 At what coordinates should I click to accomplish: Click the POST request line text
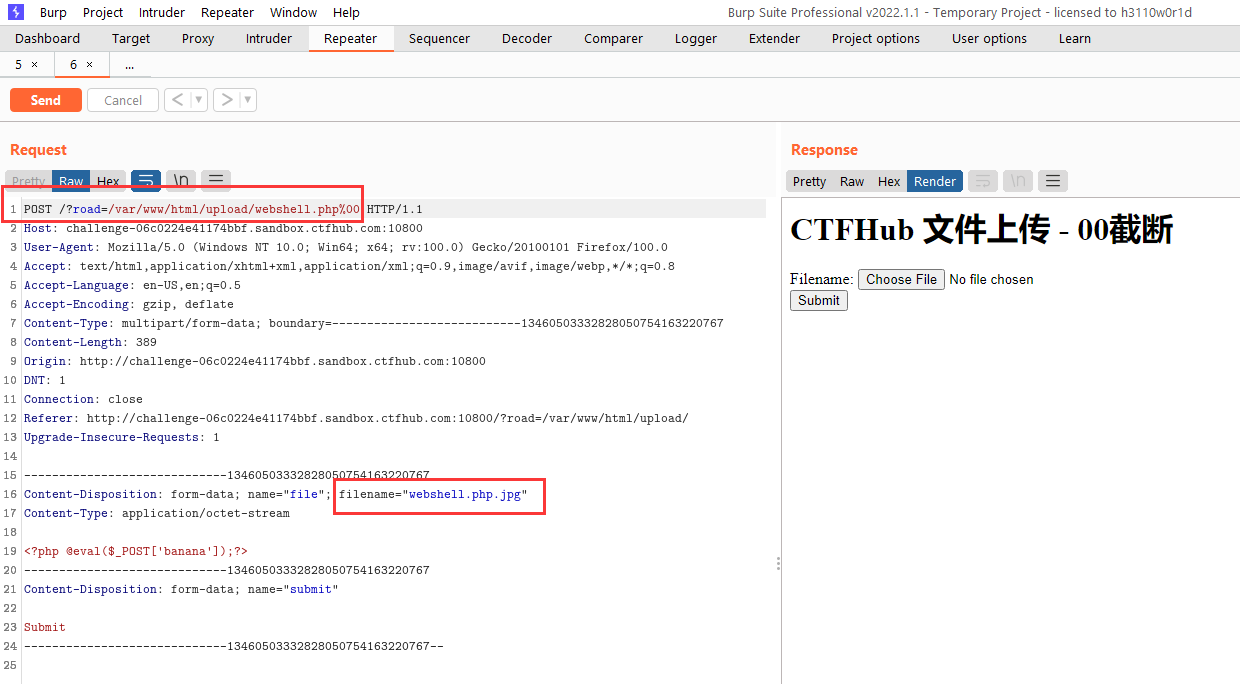click(223, 209)
